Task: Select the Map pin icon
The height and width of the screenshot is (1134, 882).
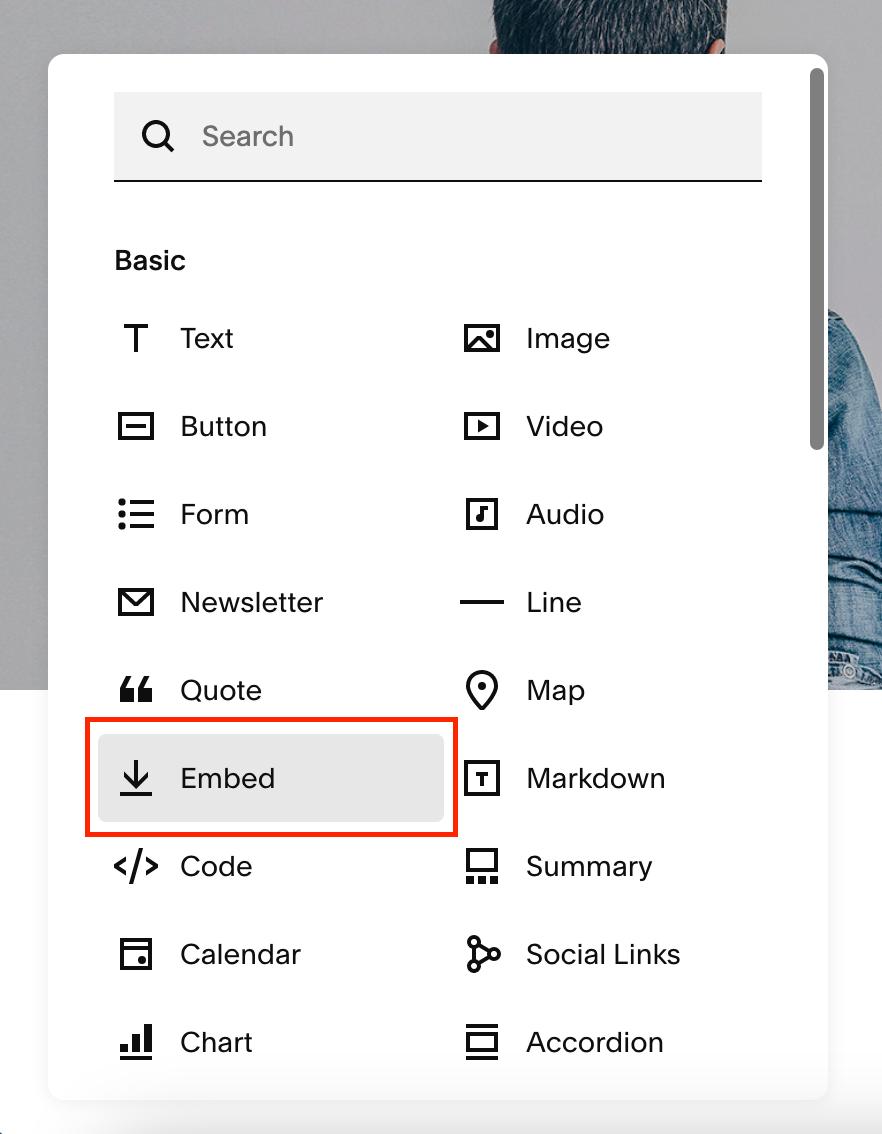Action: [x=481, y=690]
